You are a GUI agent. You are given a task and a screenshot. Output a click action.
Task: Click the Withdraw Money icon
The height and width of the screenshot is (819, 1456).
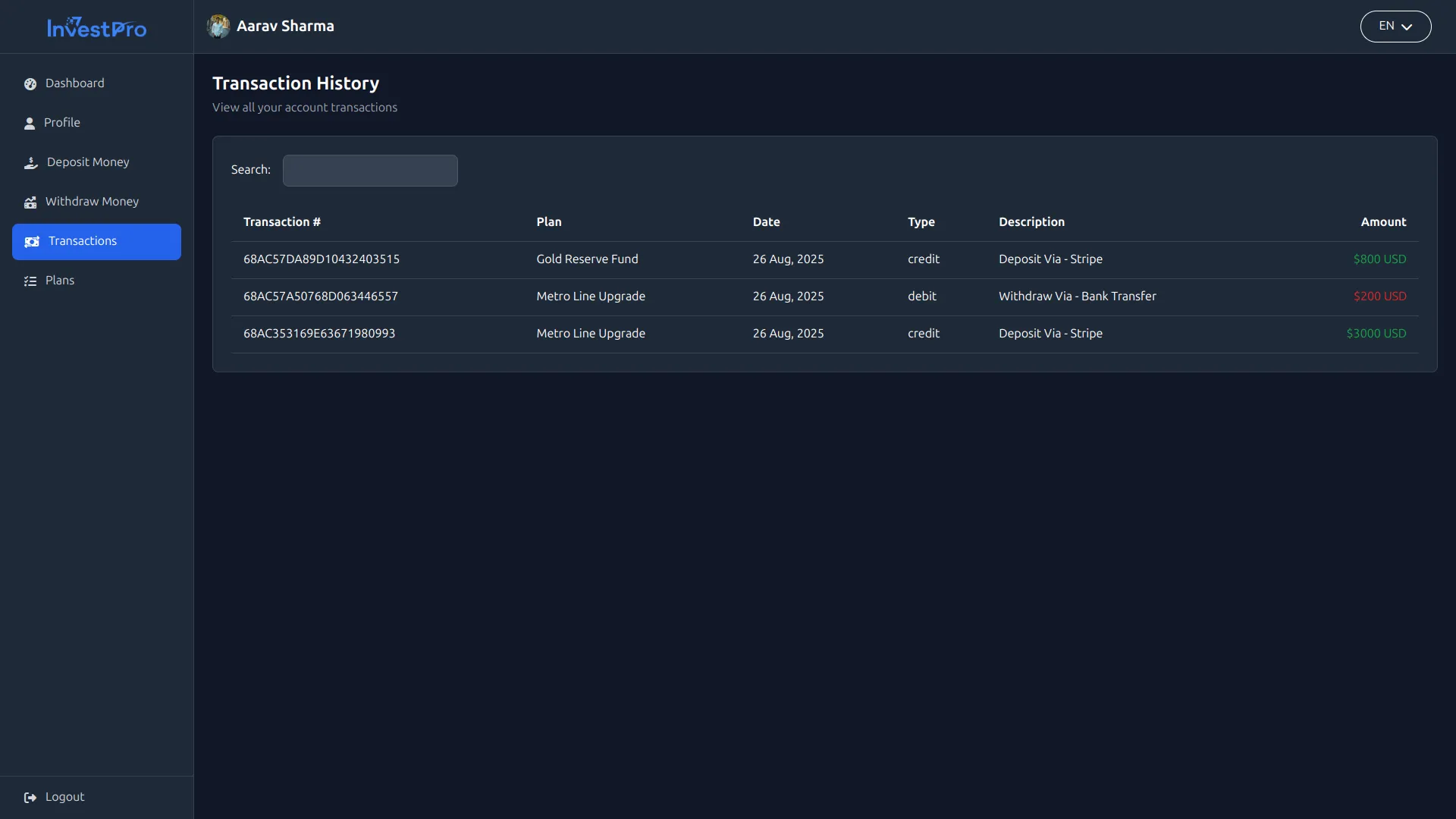point(30,202)
